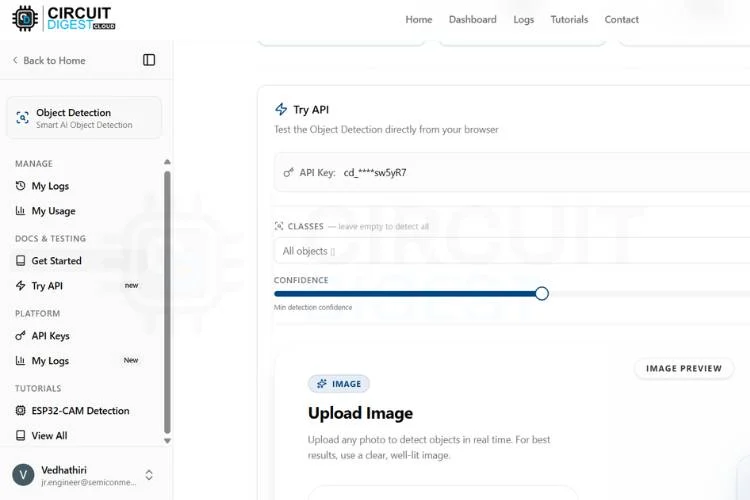Screen dimensions: 750x500
Task: Click the sparkle icon in IMAGE badge
Action: pos(322,384)
